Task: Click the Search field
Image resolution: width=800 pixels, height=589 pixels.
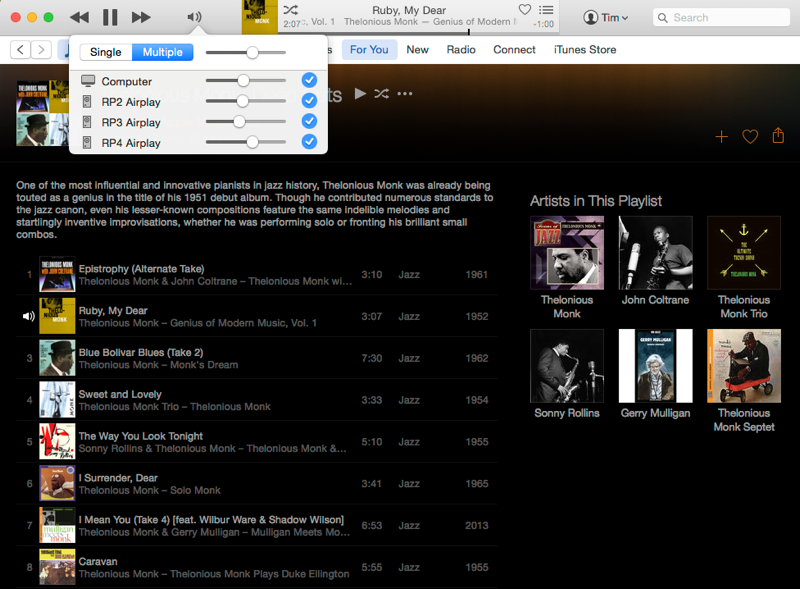Action: (x=721, y=17)
